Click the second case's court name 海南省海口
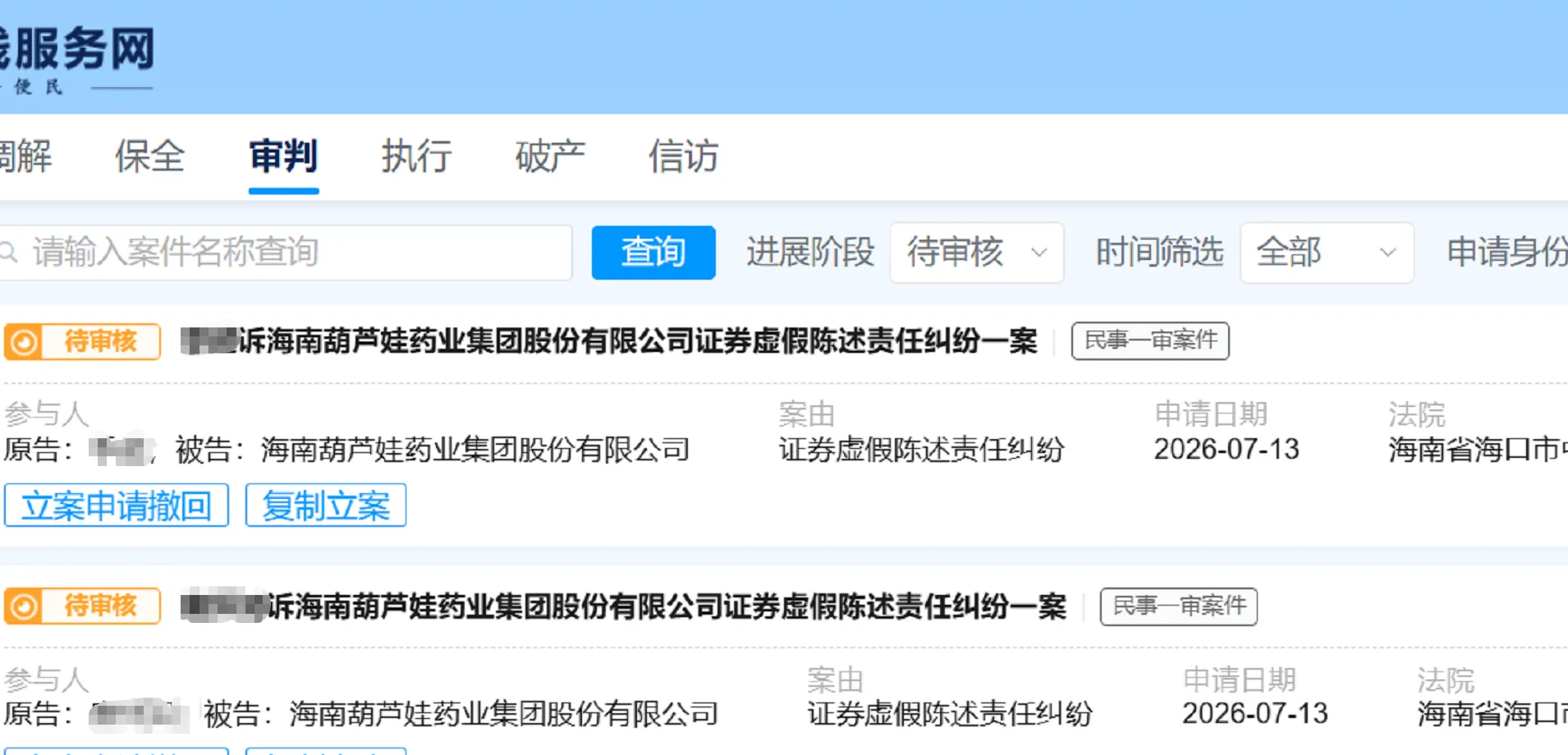The width and height of the screenshot is (1568, 755). [1492, 714]
